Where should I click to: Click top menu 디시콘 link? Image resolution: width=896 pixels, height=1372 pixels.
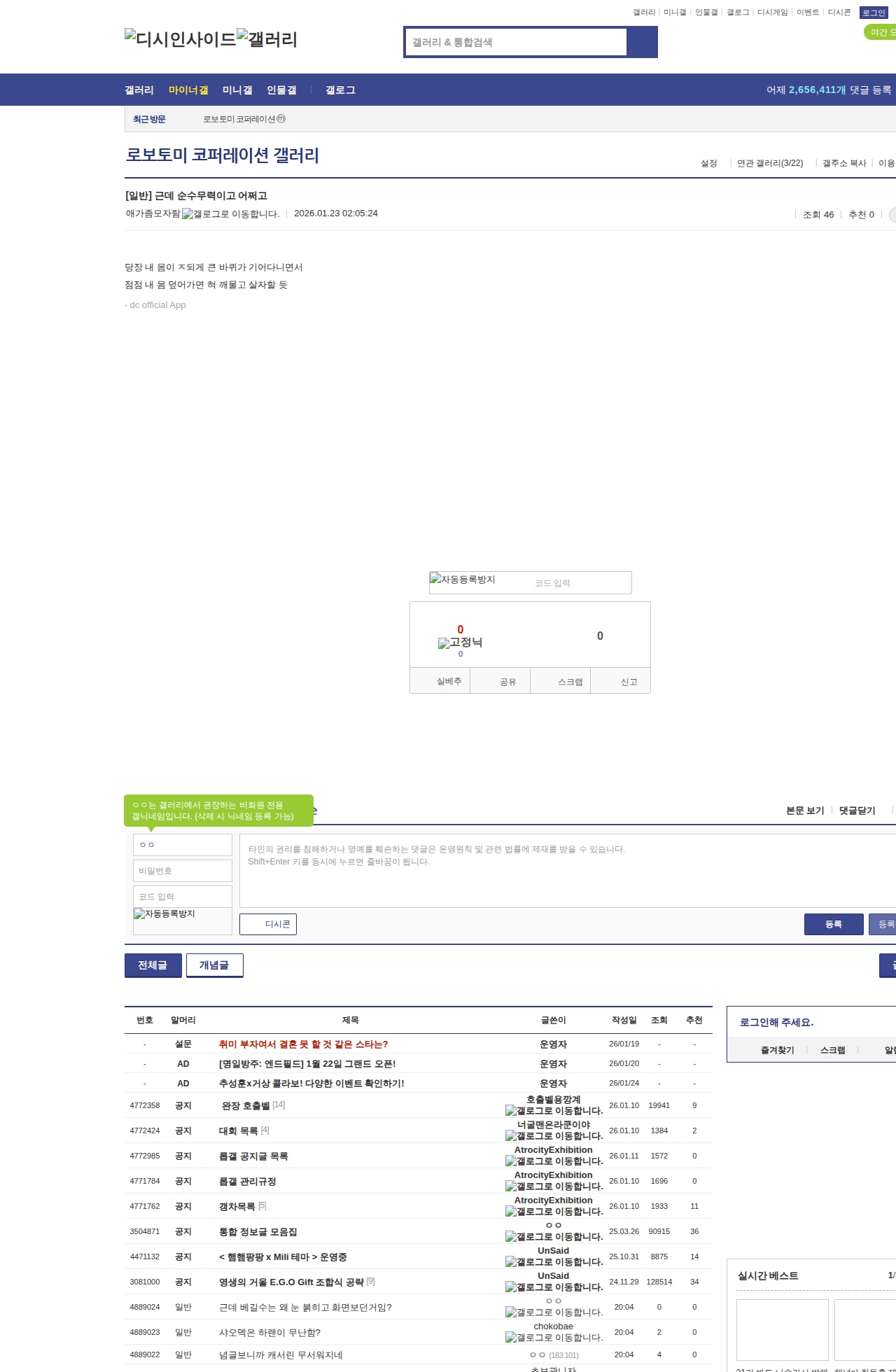tap(839, 12)
